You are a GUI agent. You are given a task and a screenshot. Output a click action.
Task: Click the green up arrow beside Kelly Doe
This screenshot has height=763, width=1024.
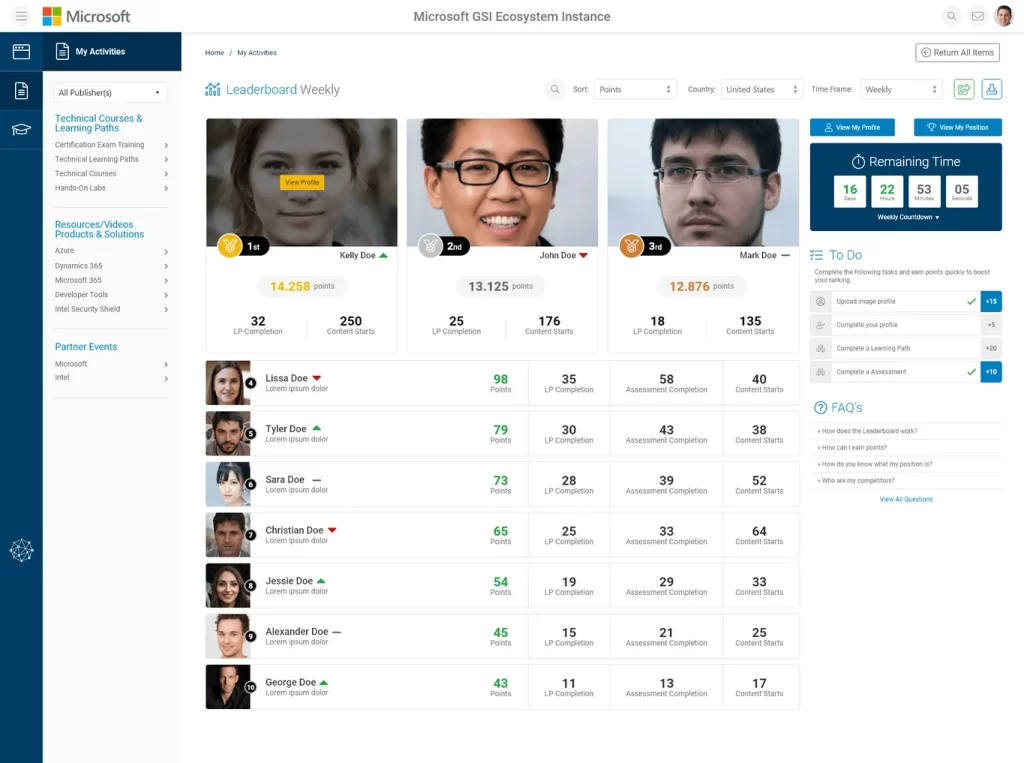click(383, 255)
